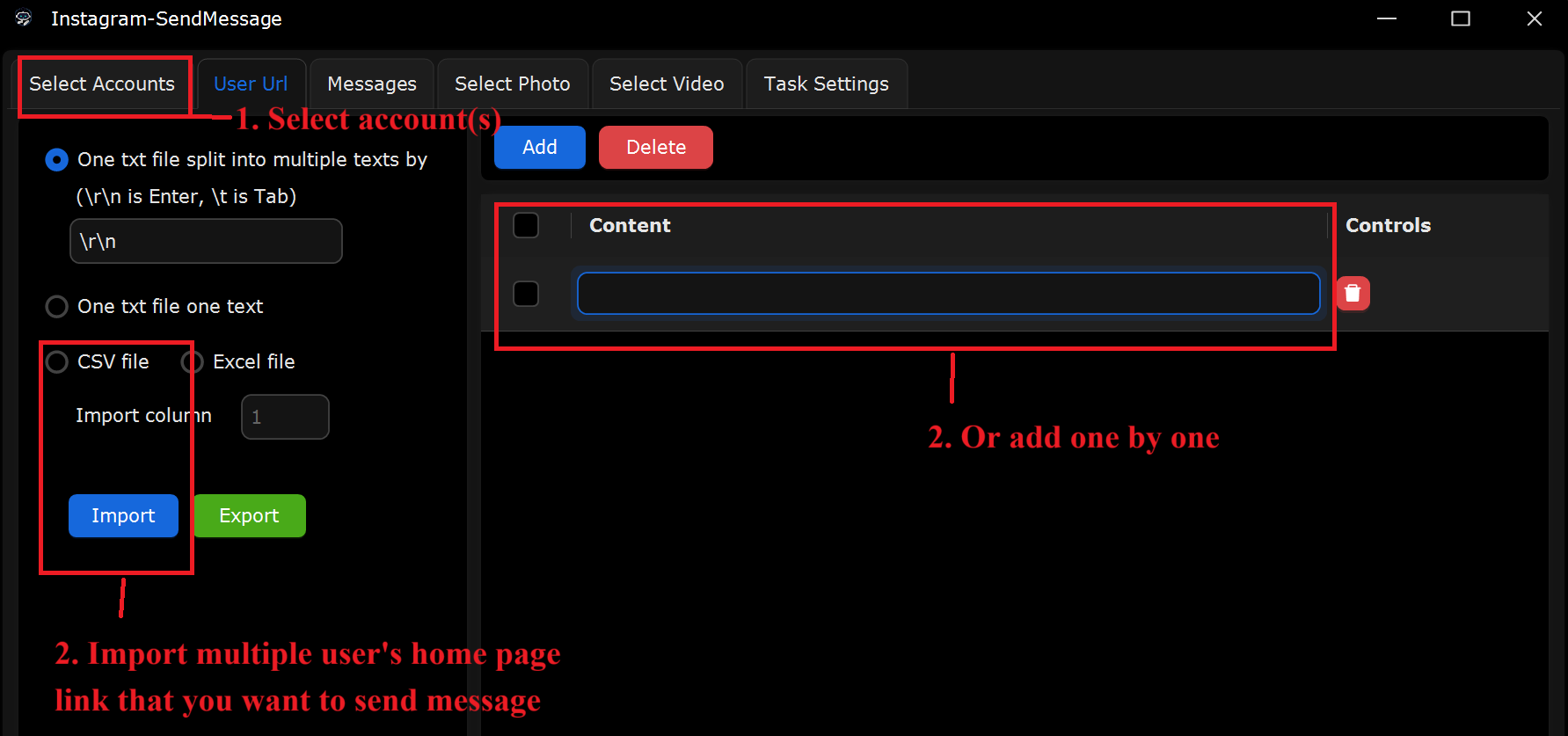The width and height of the screenshot is (1568, 736).
Task: Switch to the User Url tab
Action: point(251,84)
